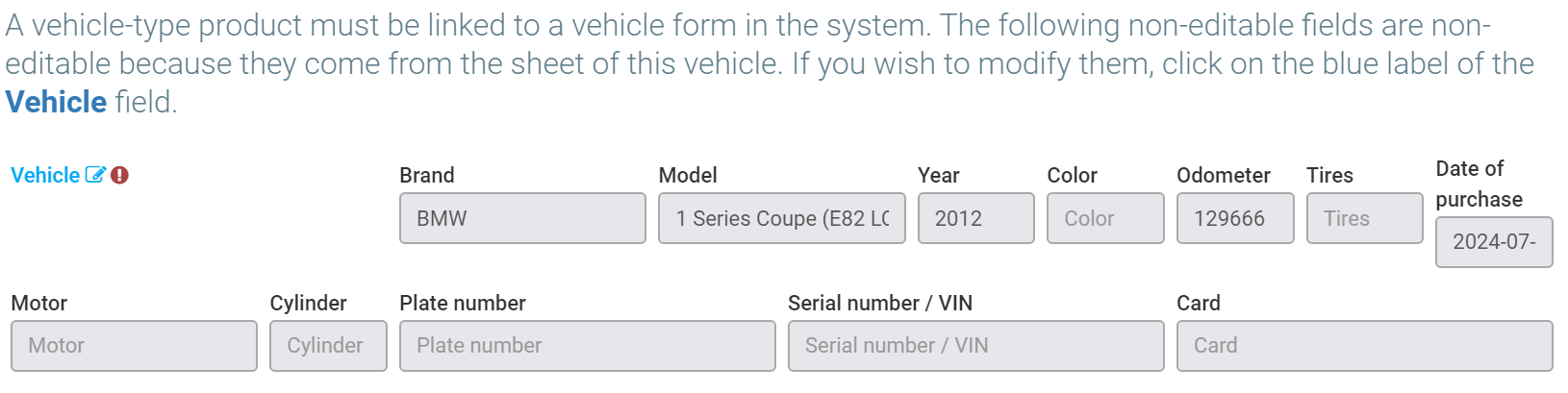Select the Plate number field
This screenshot has width=1568, height=393.
click(x=587, y=346)
